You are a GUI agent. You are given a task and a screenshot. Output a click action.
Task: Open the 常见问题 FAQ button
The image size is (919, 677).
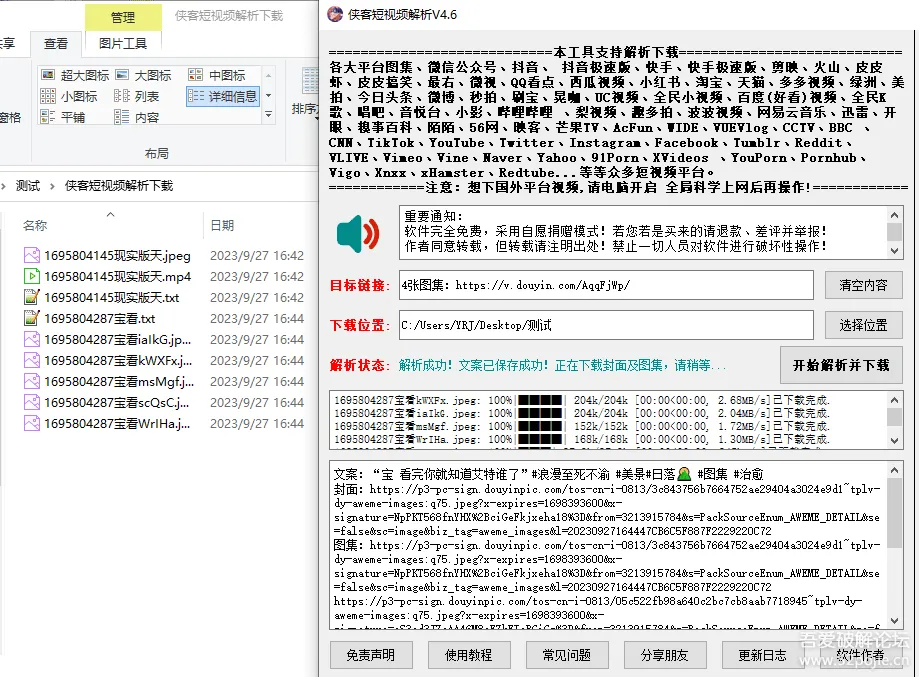pos(567,655)
